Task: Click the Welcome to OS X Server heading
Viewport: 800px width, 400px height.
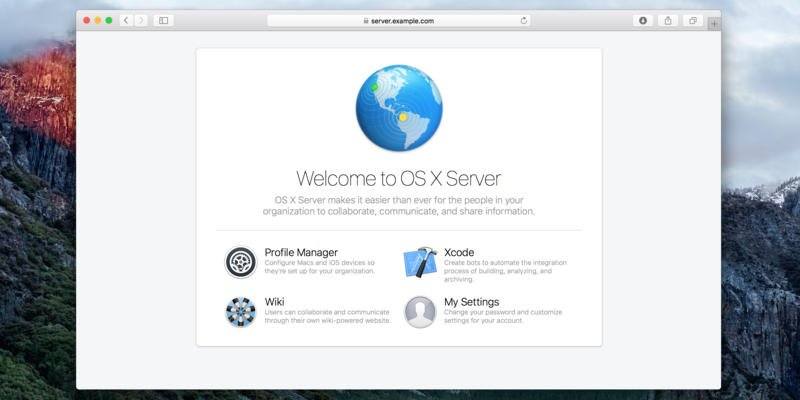Action: [399, 179]
